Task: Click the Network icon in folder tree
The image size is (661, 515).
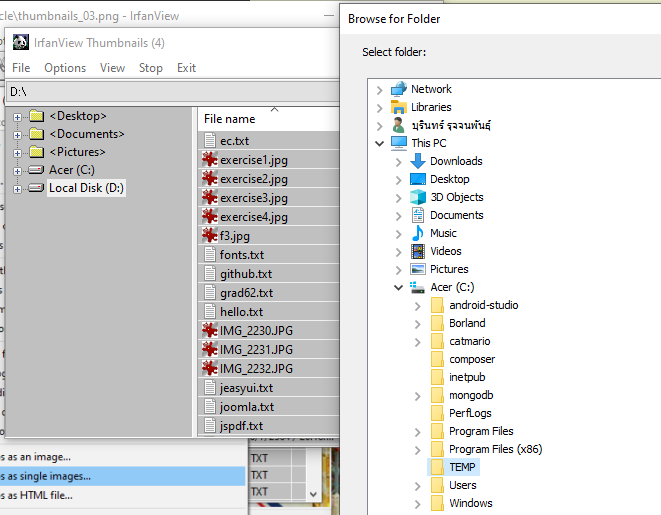Action: click(x=399, y=89)
